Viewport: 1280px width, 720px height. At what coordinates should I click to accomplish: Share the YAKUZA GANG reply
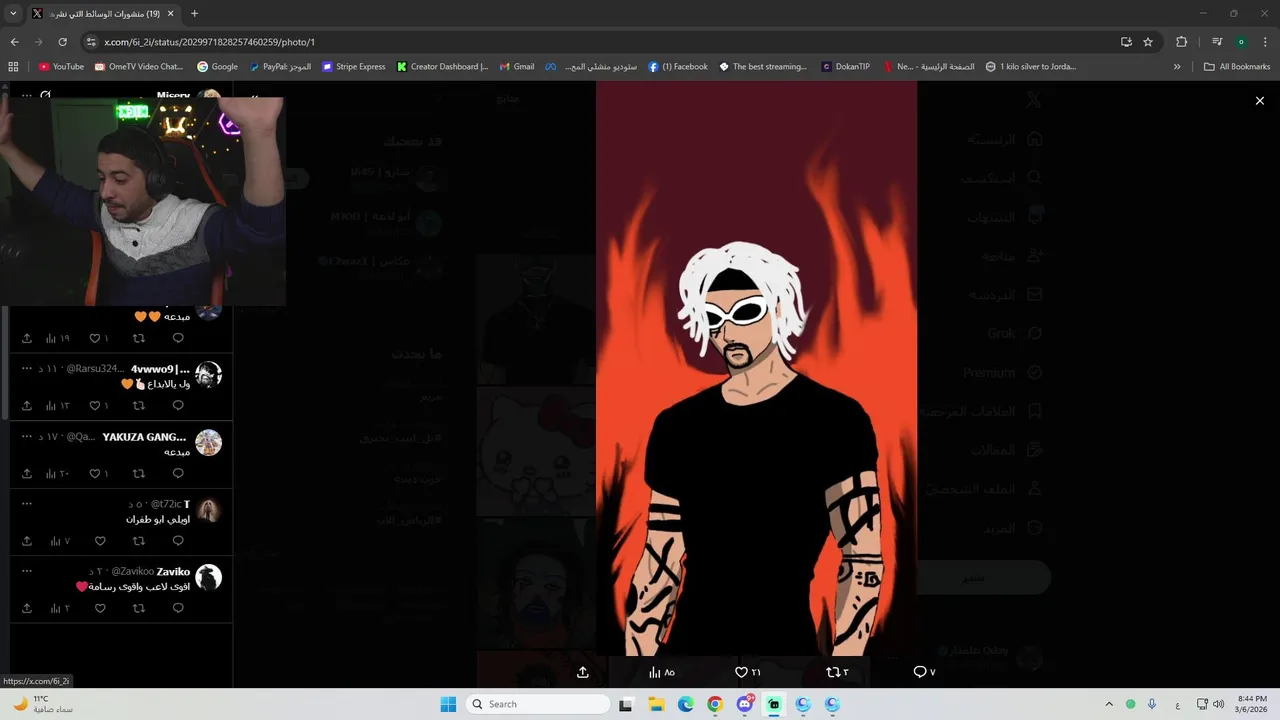tap(27, 473)
